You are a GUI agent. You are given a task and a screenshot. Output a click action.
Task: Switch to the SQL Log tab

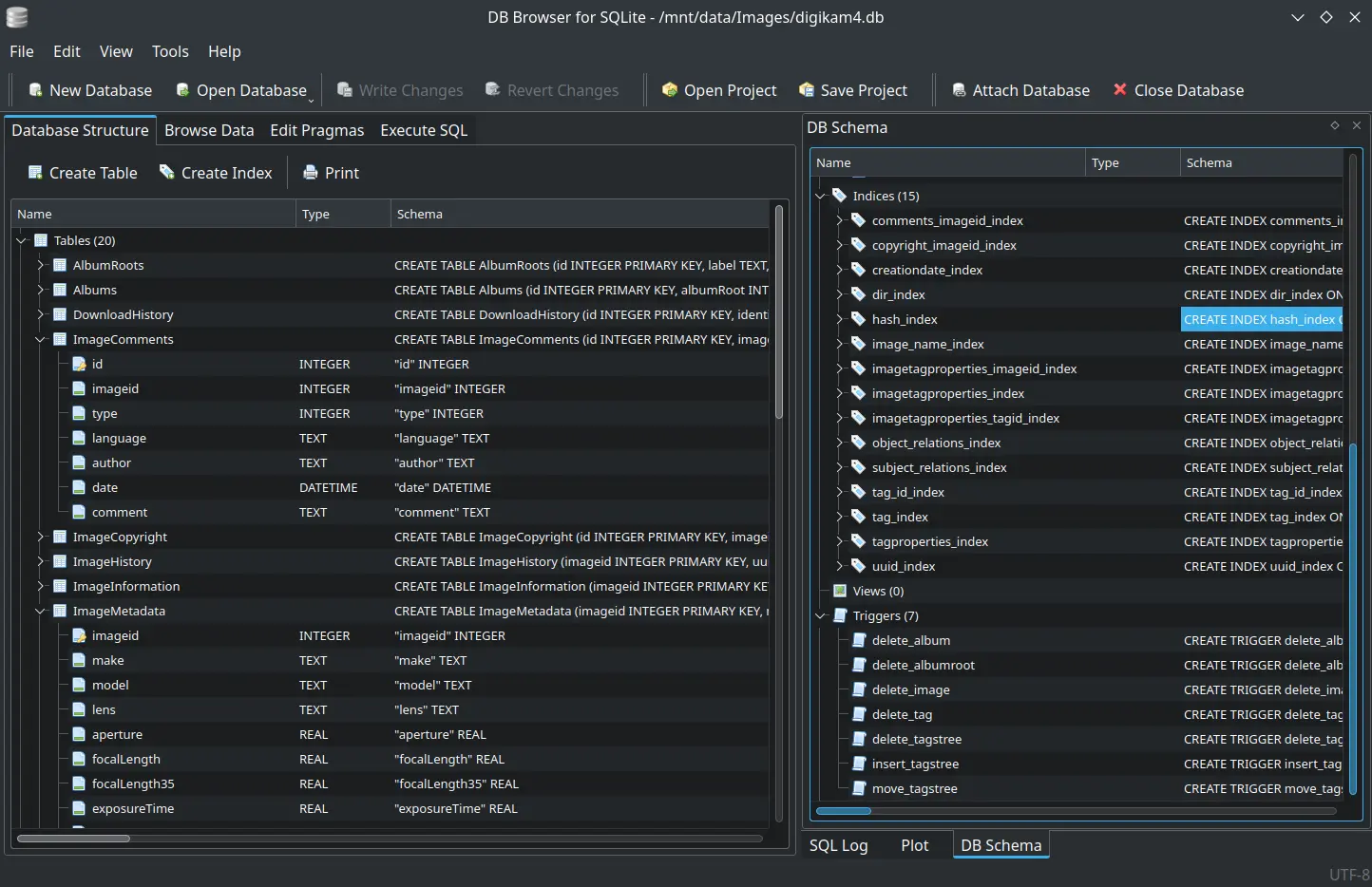click(x=838, y=845)
